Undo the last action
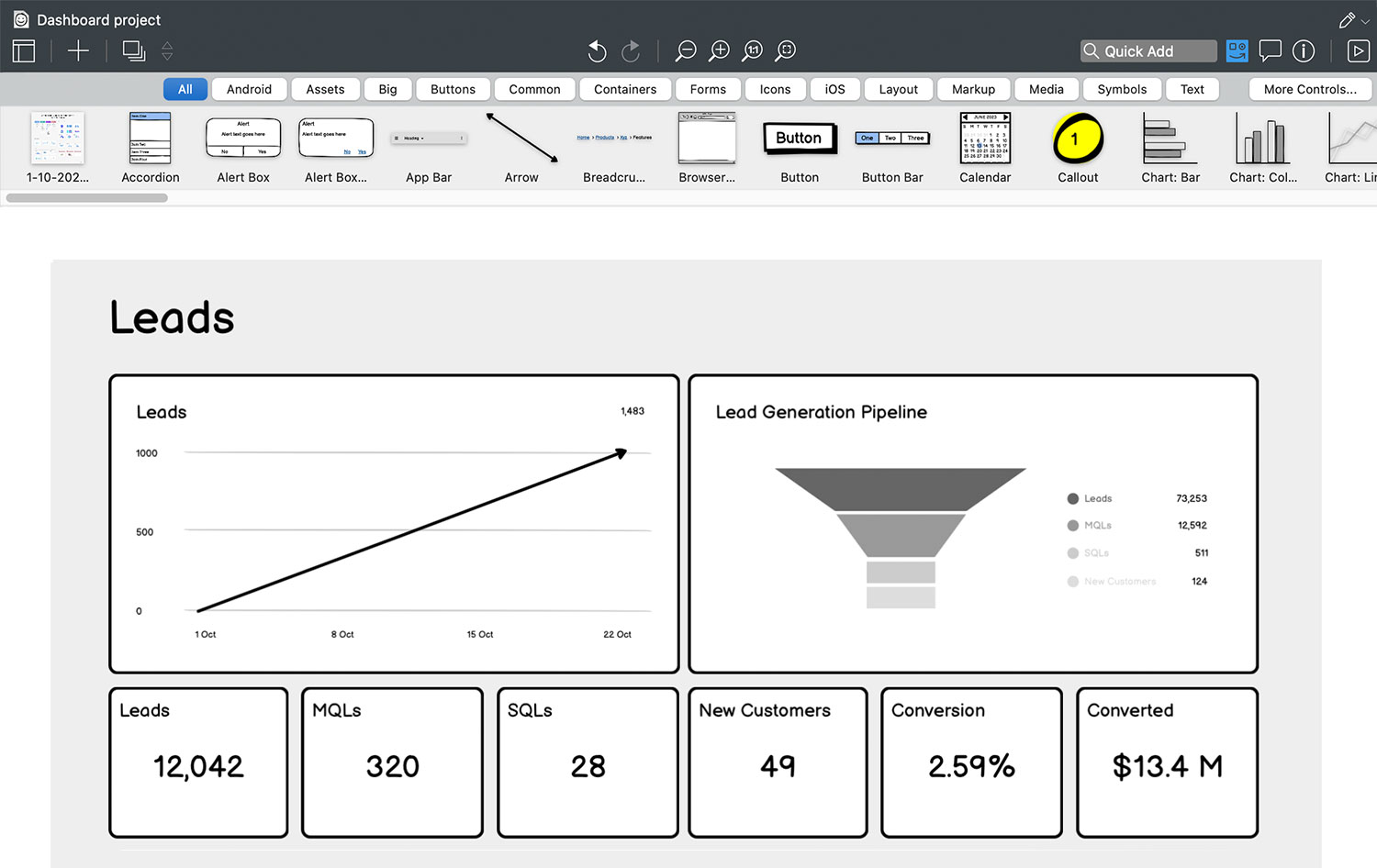This screenshot has height=868, width=1377. tap(597, 50)
